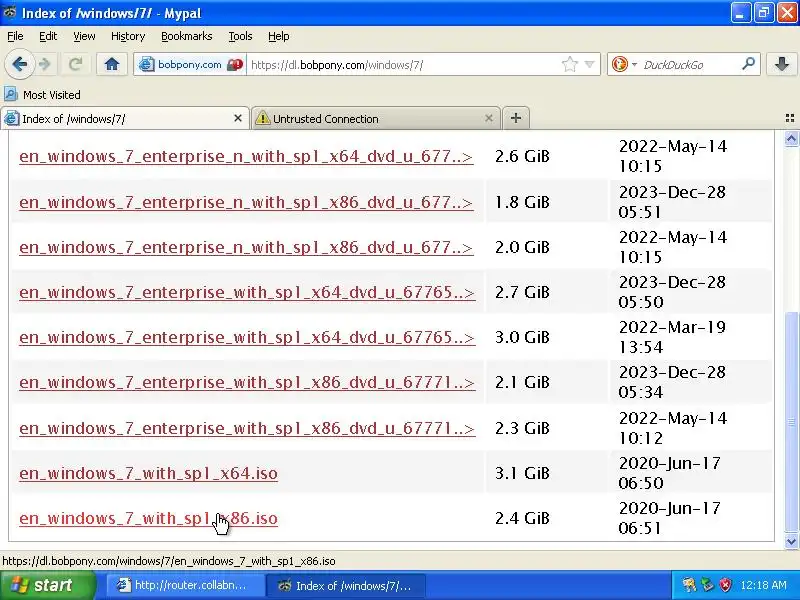
Task: Click the Forward arrow navigation button
Action: pos(45,64)
